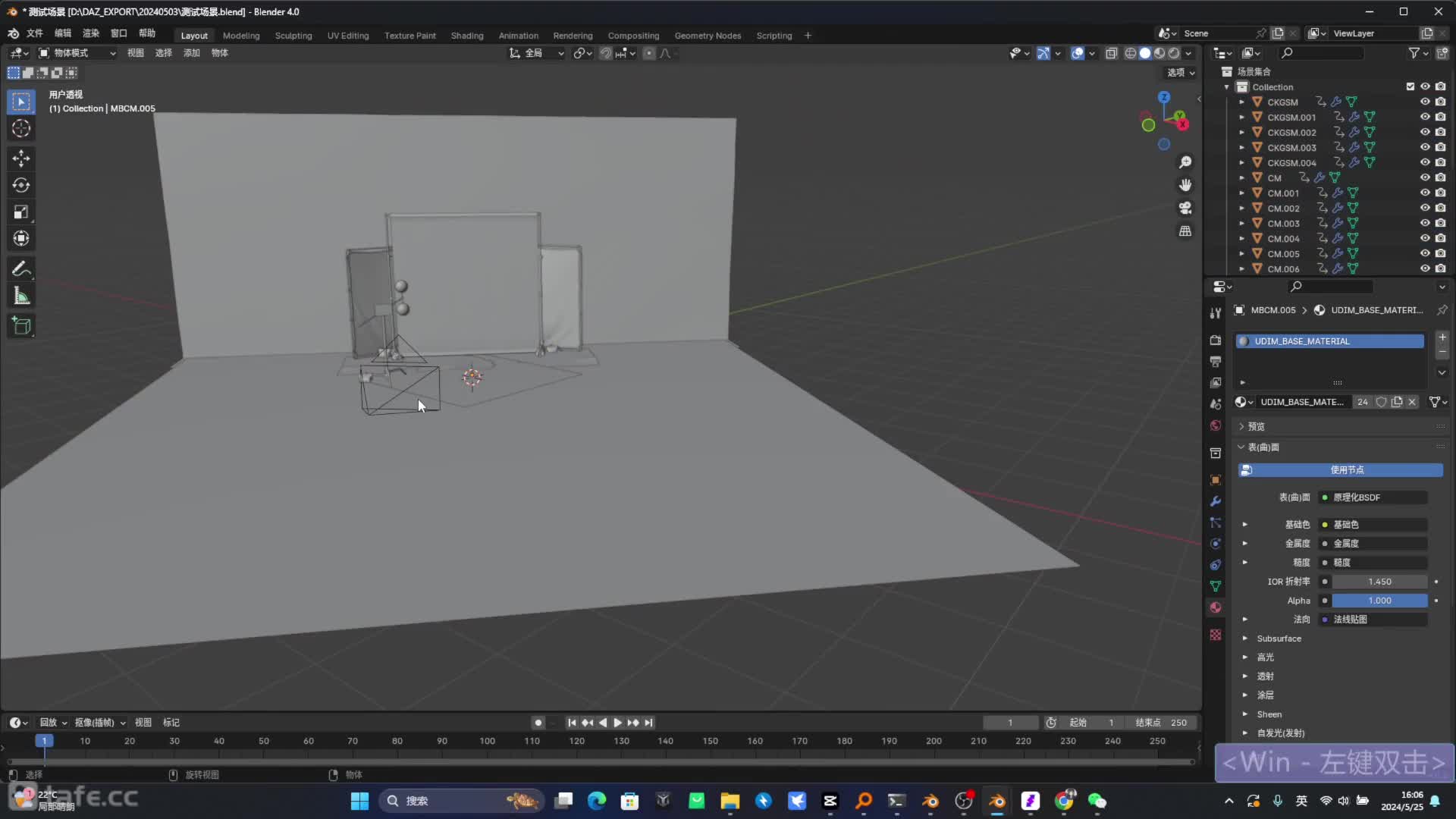Collapse the Collection in outliner
The width and height of the screenshot is (1456, 819).
(x=1226, y=87)
